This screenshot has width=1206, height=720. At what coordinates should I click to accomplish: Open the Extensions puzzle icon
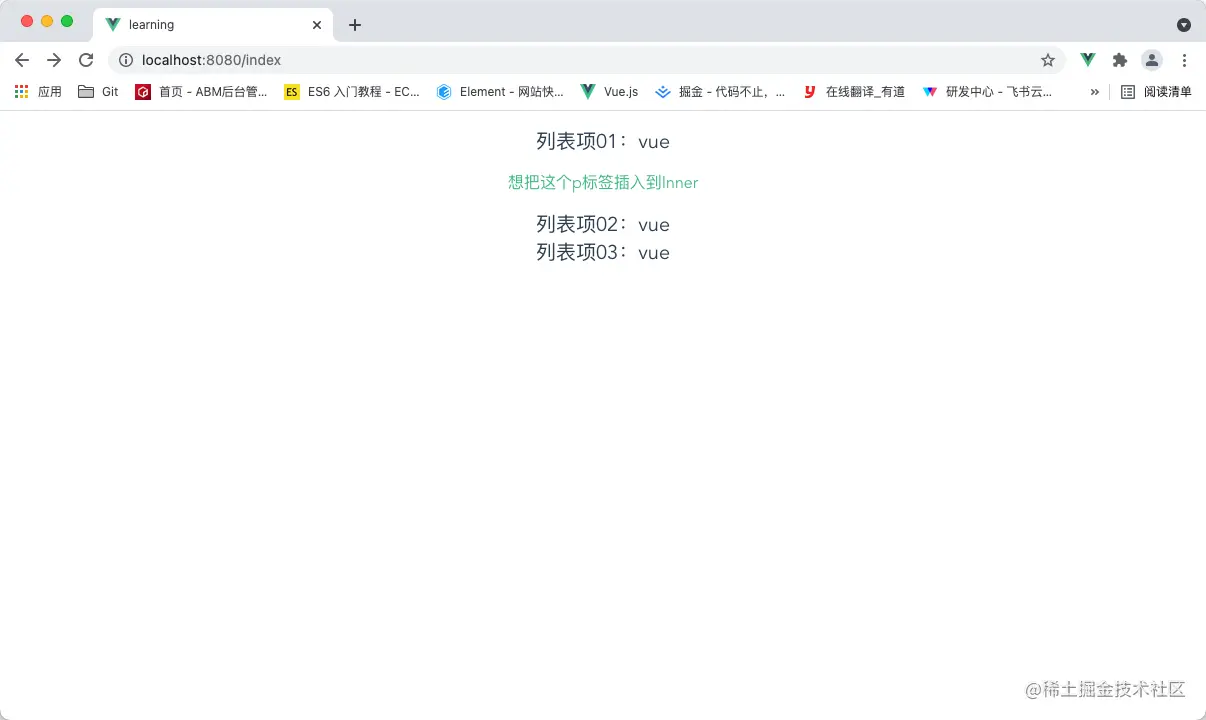[x=1120, y=60]
